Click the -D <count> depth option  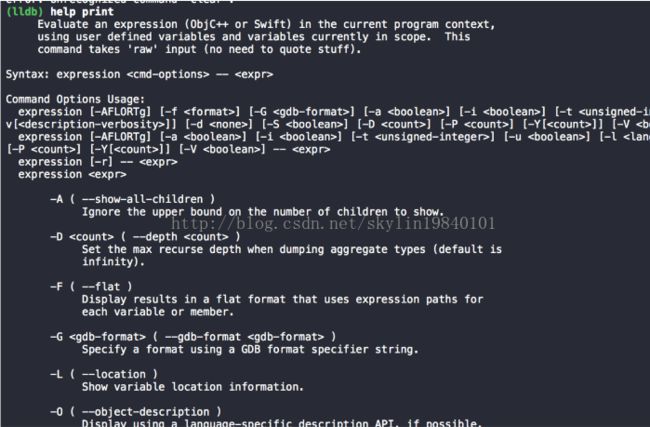[x=145, y=237]
